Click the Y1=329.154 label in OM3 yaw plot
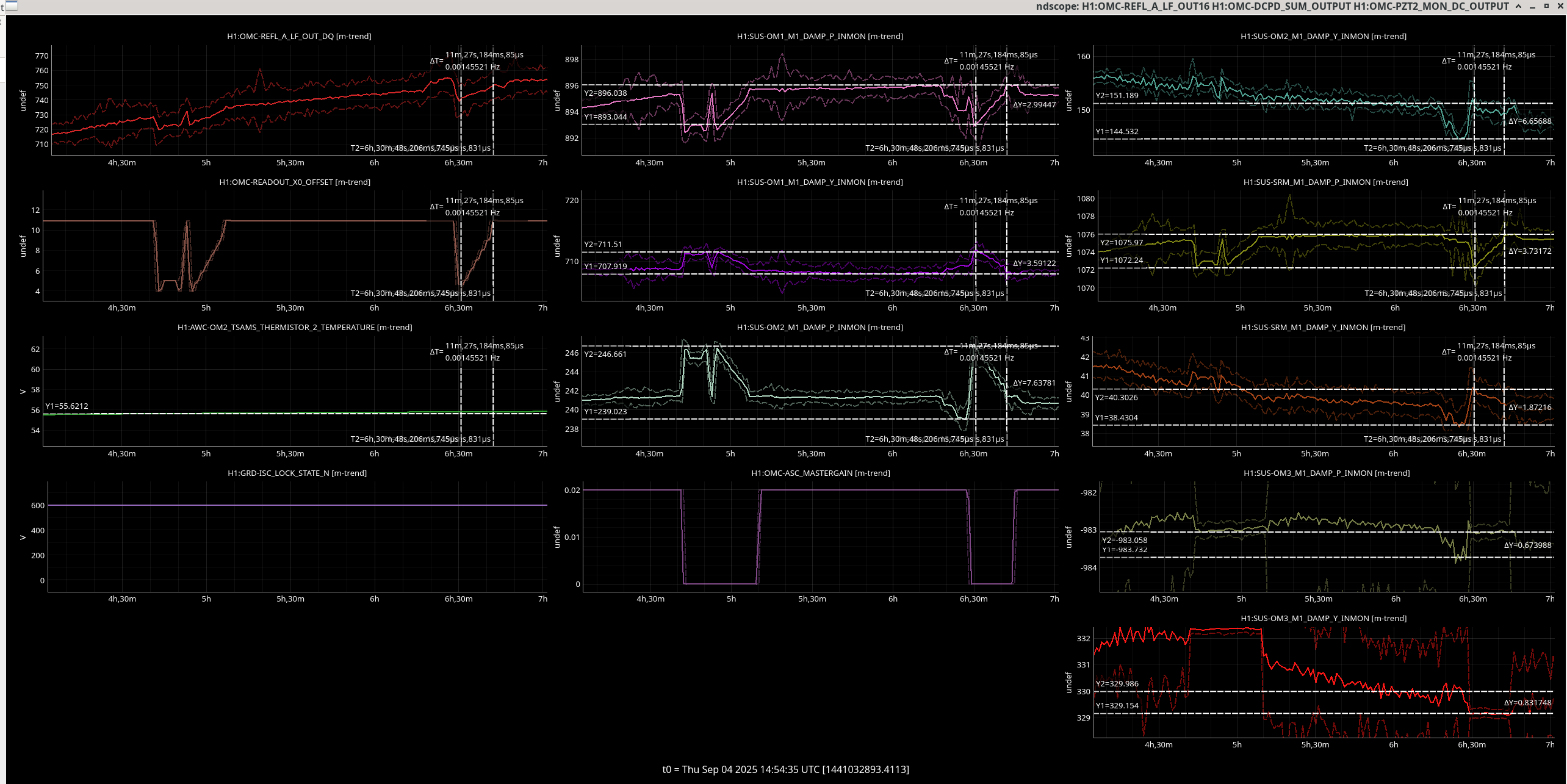The image size is (1567, 784). (1117, 706)
